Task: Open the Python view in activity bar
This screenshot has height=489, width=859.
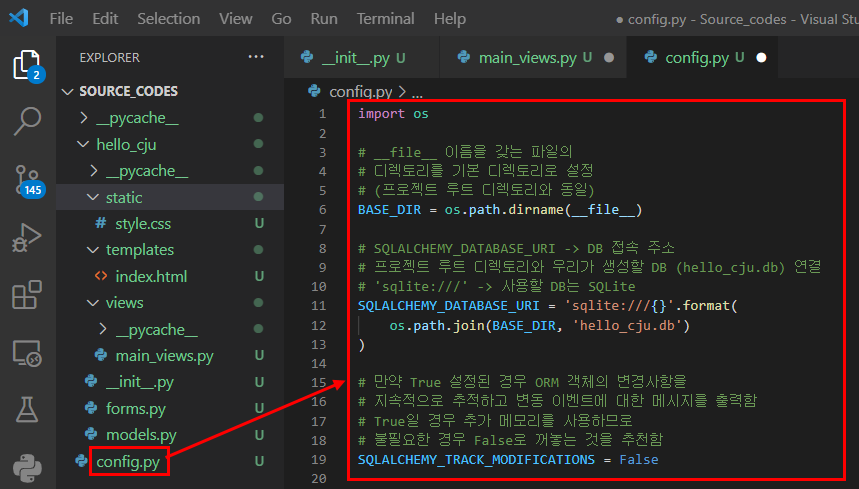Action: coord(27,468)
